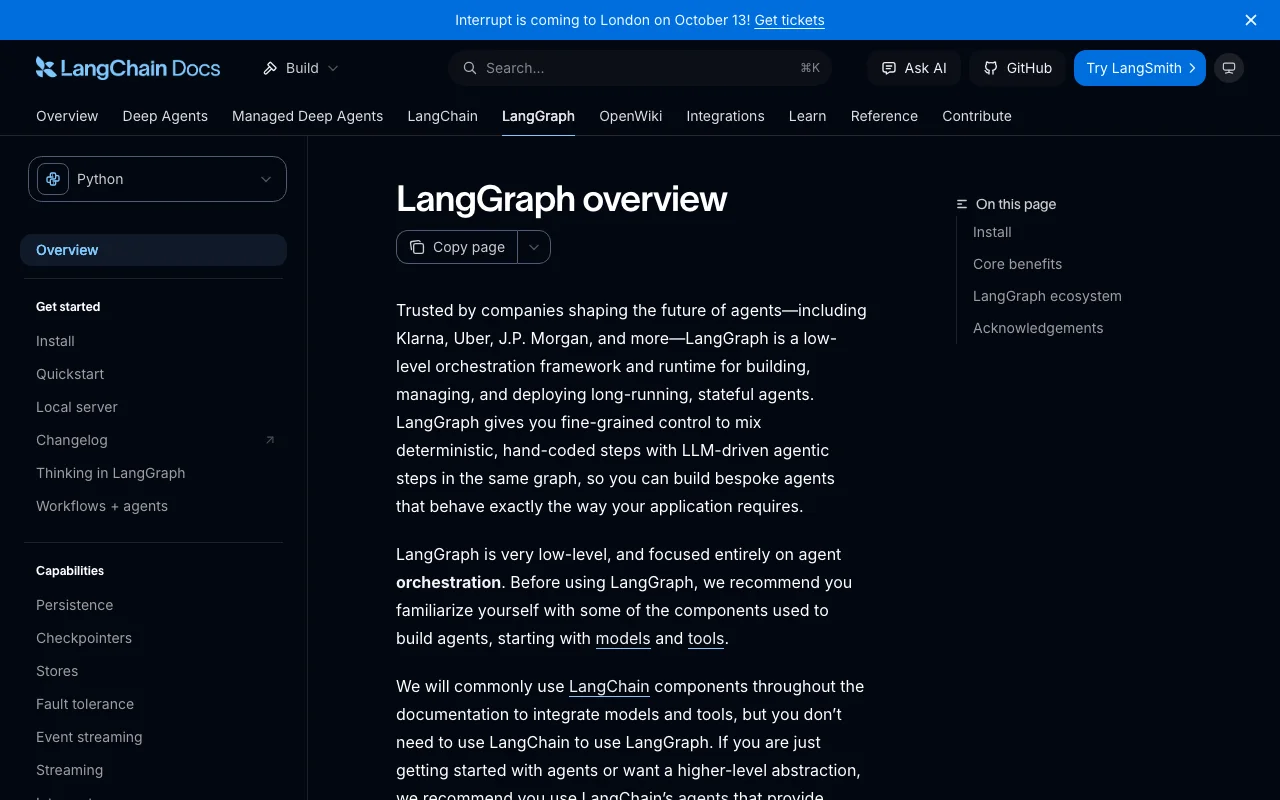Focus the Search input field
Screen dimensions: 1280x800
[x=640, y=68]
